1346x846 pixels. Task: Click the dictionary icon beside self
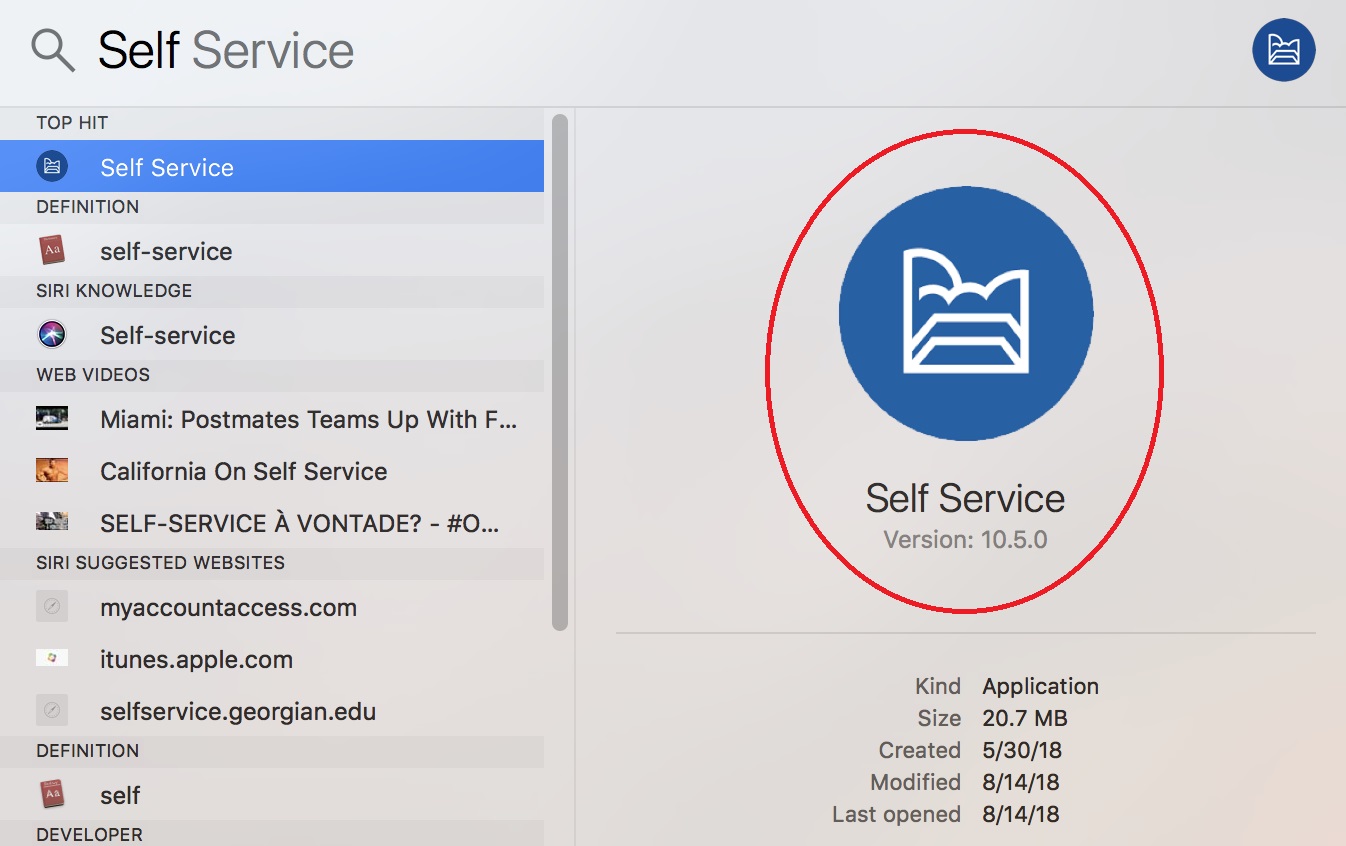(x=52, y=794)
